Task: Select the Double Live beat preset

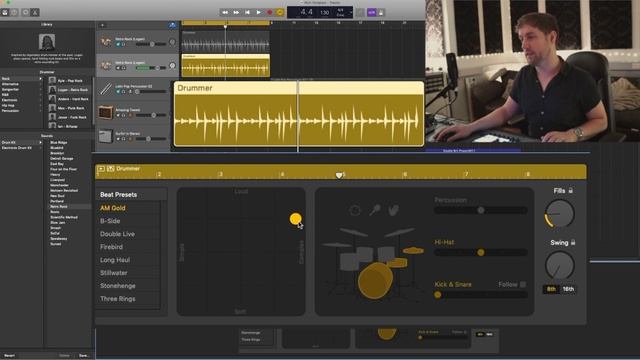Action: (118, 234)
